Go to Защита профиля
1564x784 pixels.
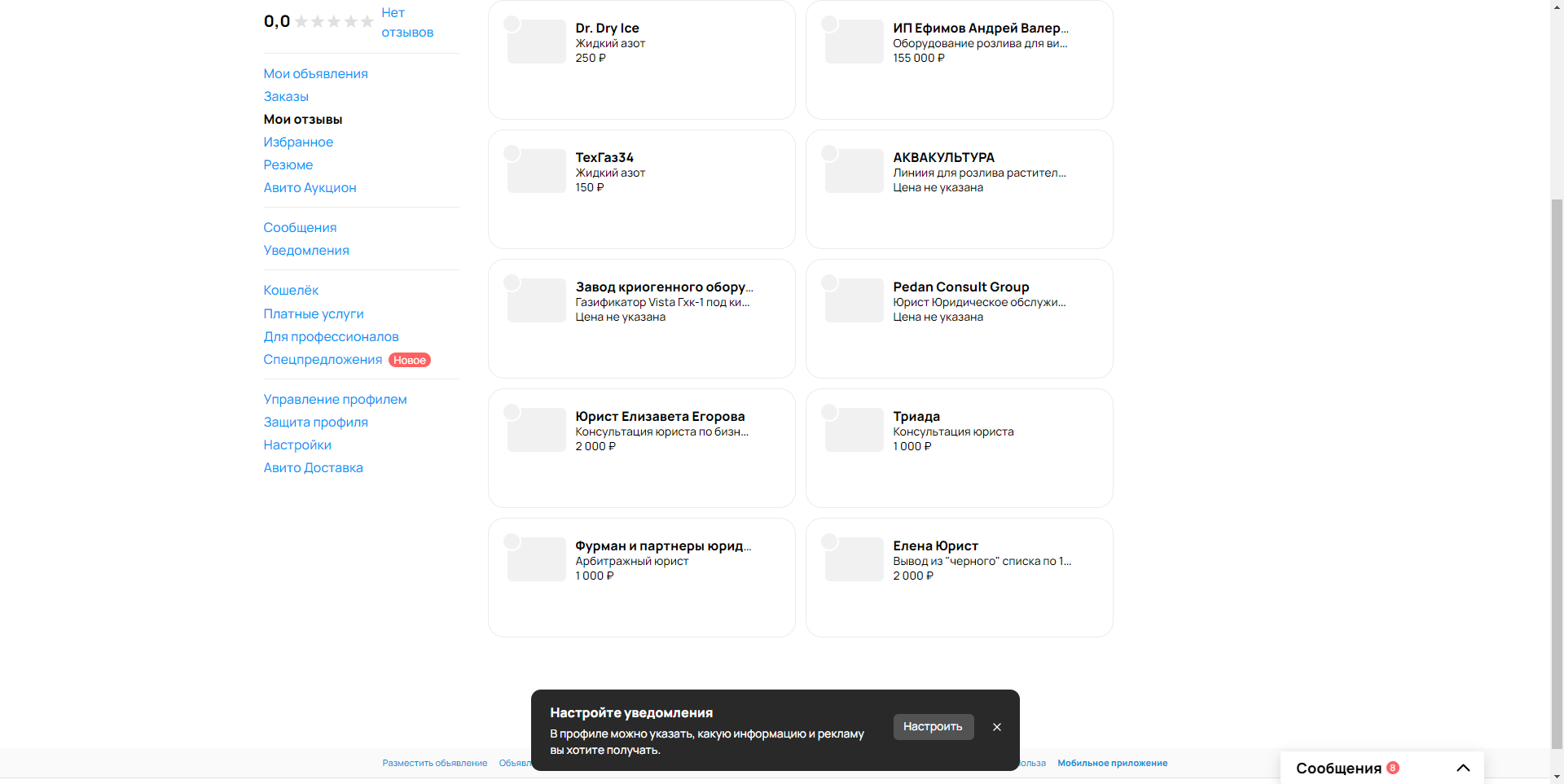(315, 423)
